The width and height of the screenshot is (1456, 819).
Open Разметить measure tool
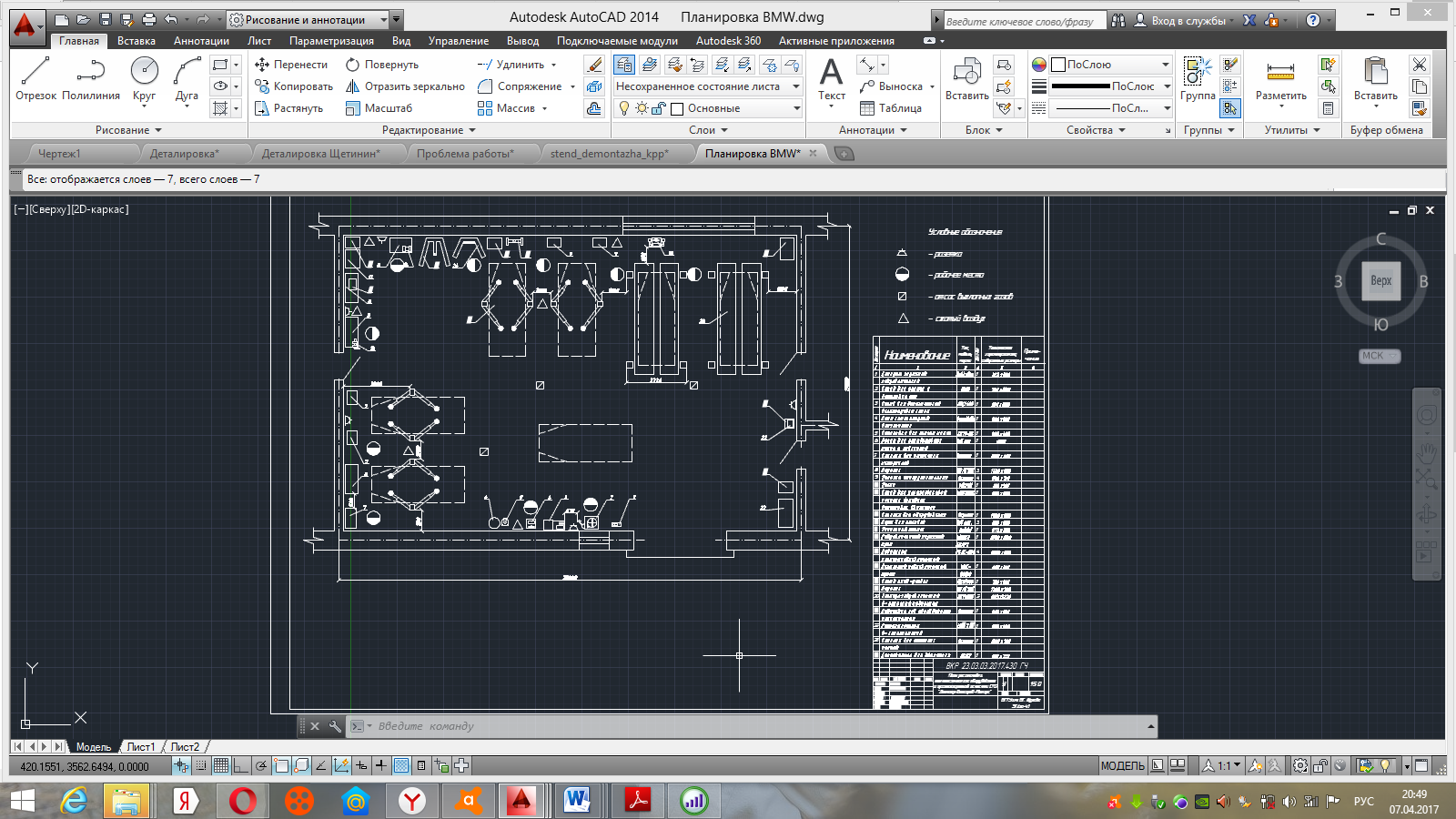coord(1280,78)
